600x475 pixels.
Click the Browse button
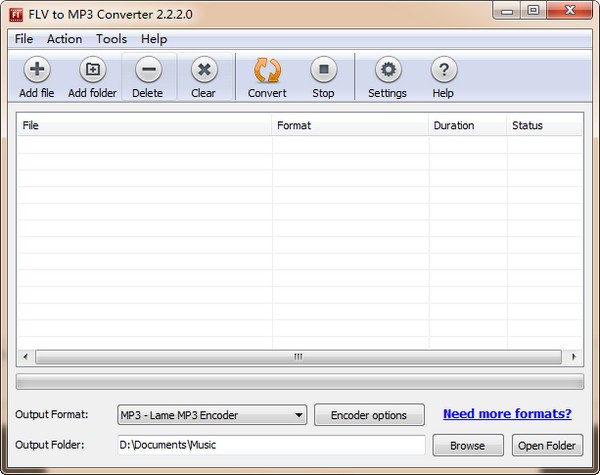click(x=468, y=446)
